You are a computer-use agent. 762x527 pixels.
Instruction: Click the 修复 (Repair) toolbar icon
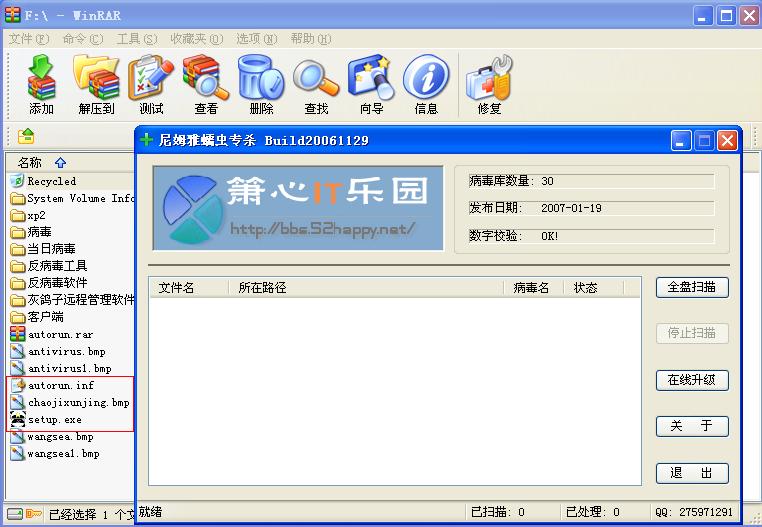tap(489, 85)
